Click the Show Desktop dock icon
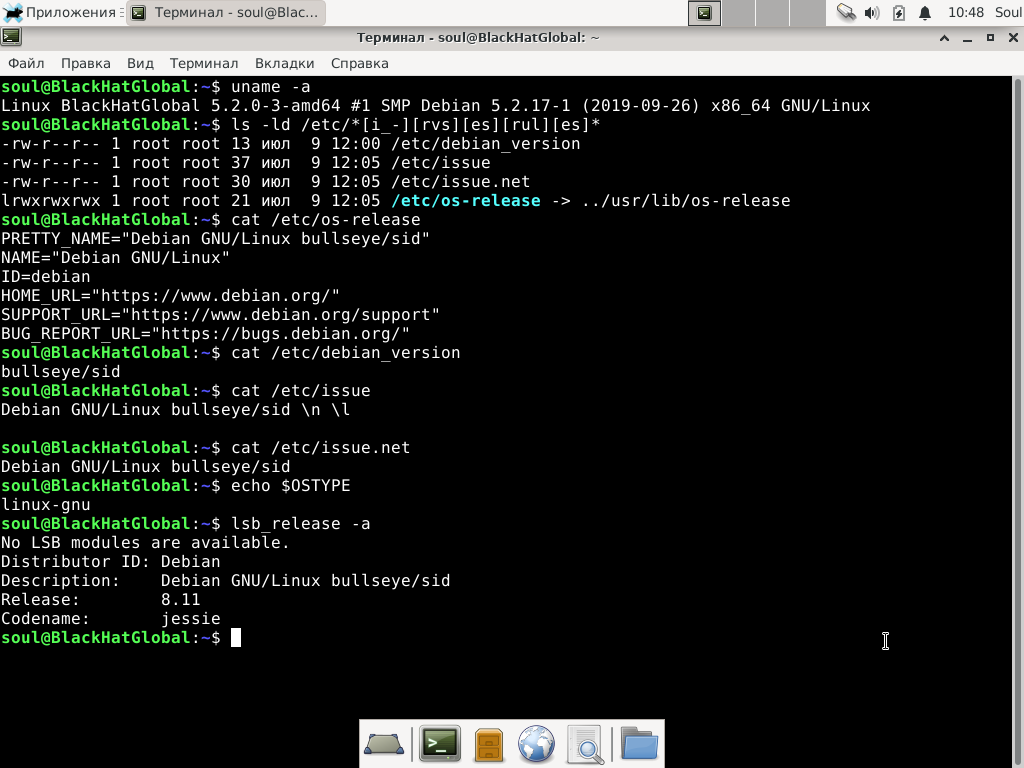This screenshot has width=1024, height=768. coord(383,744)
